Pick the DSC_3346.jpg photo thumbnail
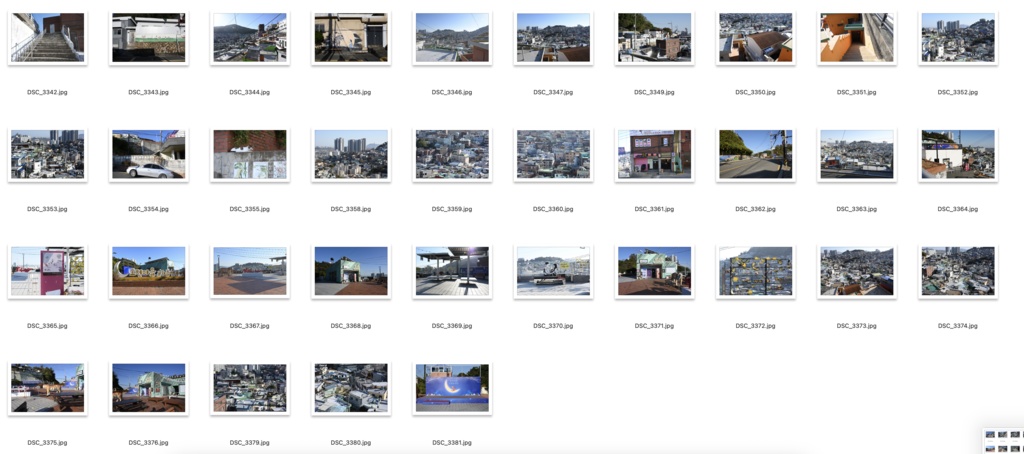Screen dimensions: 1024x454 pyautogui.click(x=452, y=38)
